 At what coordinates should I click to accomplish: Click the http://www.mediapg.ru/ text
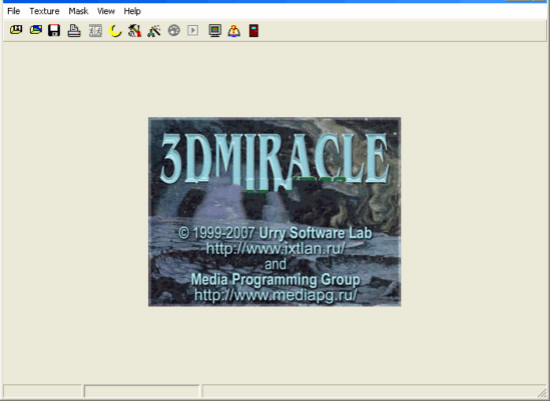[276, 295]
